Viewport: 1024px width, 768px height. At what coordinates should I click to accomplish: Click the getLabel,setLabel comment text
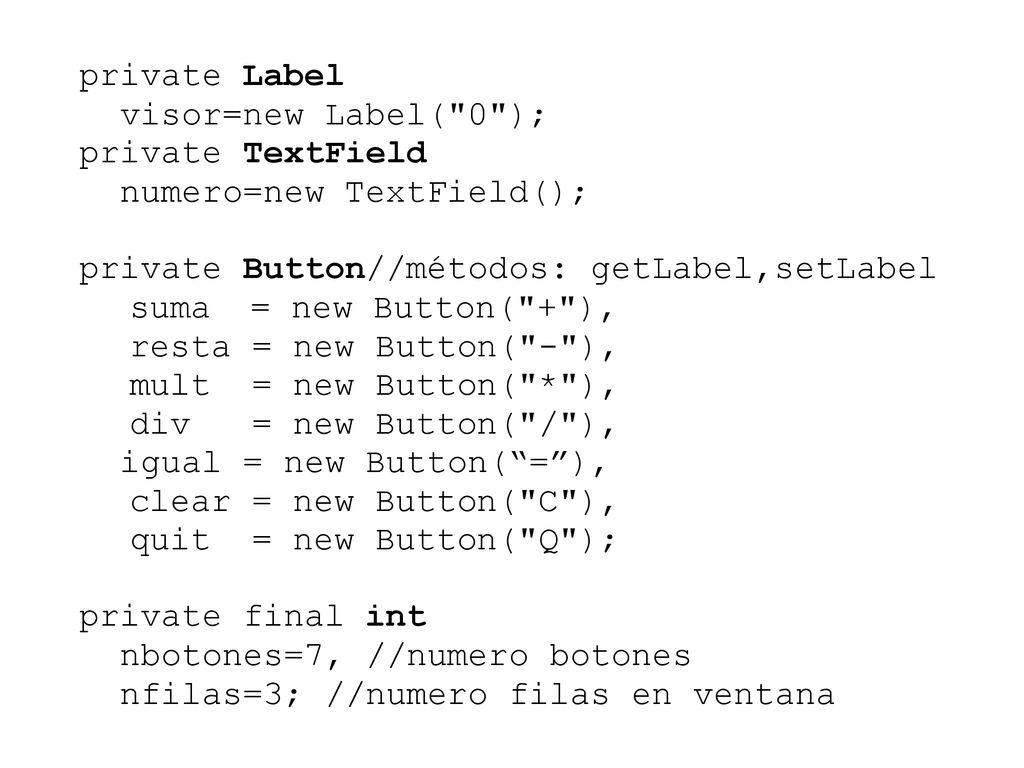(763, 269)
